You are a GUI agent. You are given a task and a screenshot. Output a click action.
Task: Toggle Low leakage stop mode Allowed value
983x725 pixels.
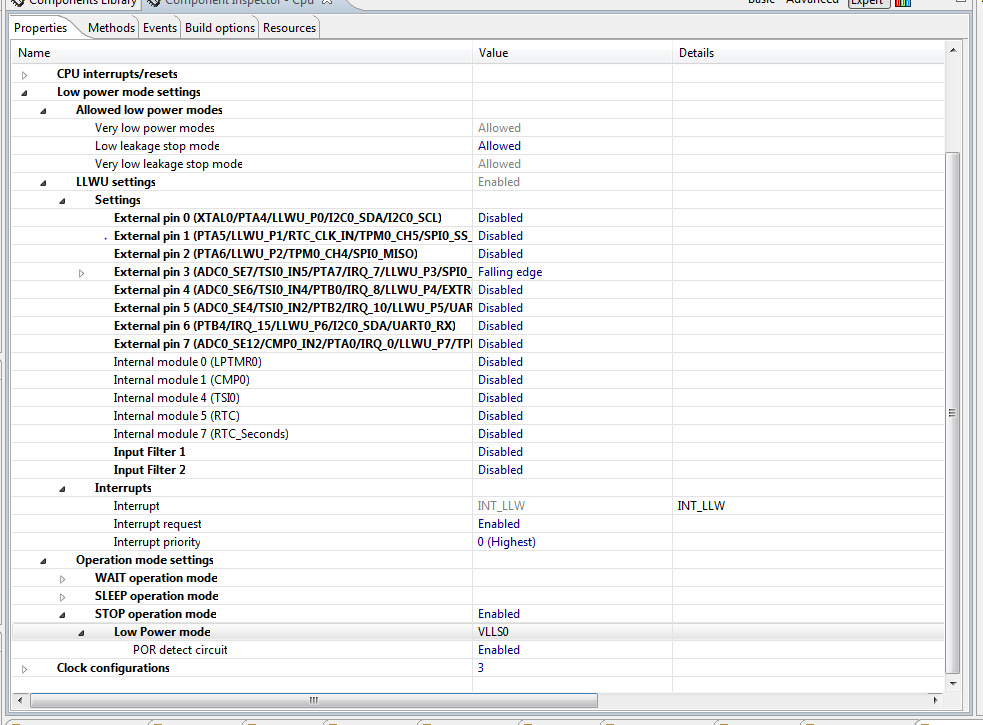(x=499, y=146)
